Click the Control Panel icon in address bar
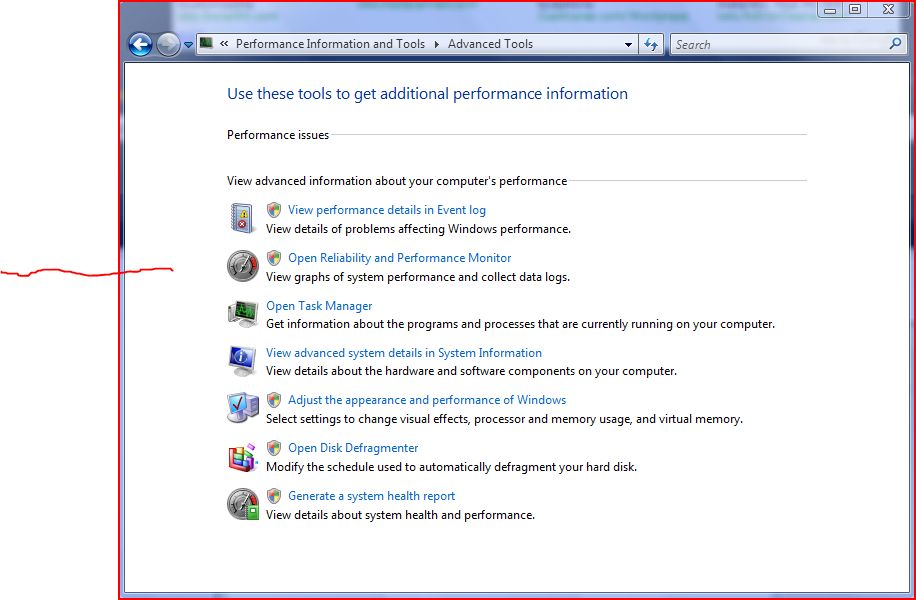Image resolution: width=916 pixels, height=600 pixels. pos(206,43)
